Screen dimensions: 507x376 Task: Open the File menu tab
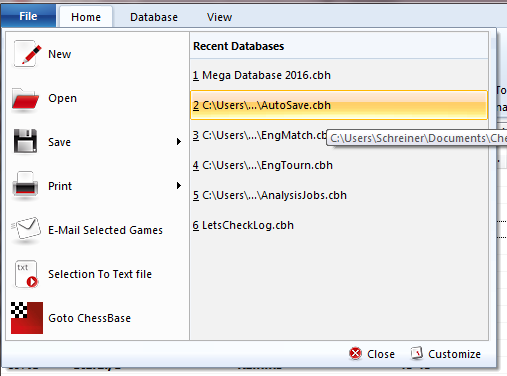point(28,16)
